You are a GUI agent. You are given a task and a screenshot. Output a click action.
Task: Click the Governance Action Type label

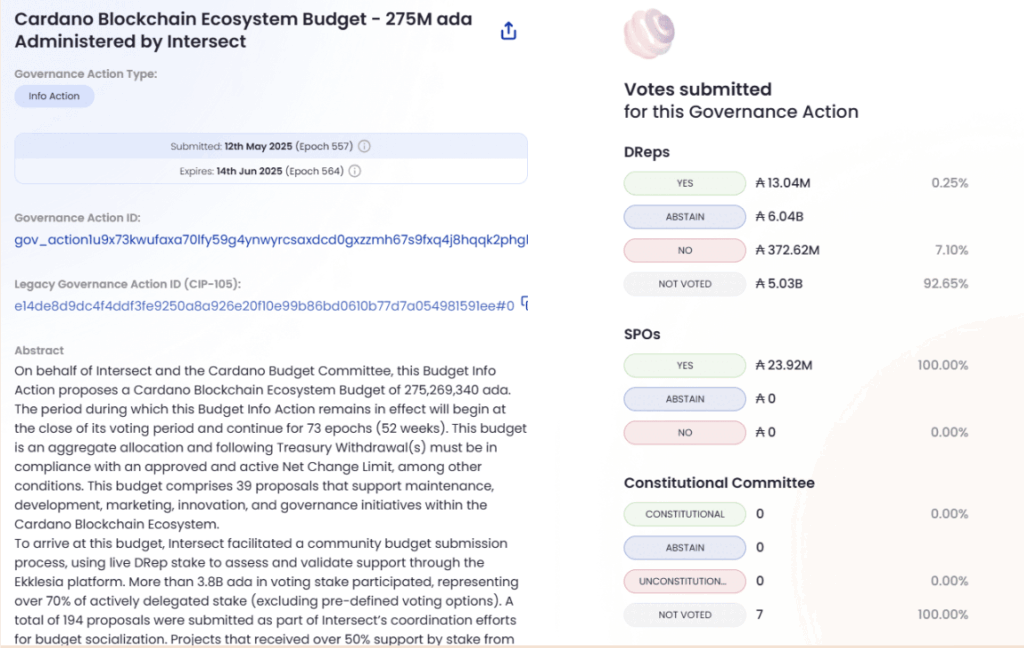[86, 74]
